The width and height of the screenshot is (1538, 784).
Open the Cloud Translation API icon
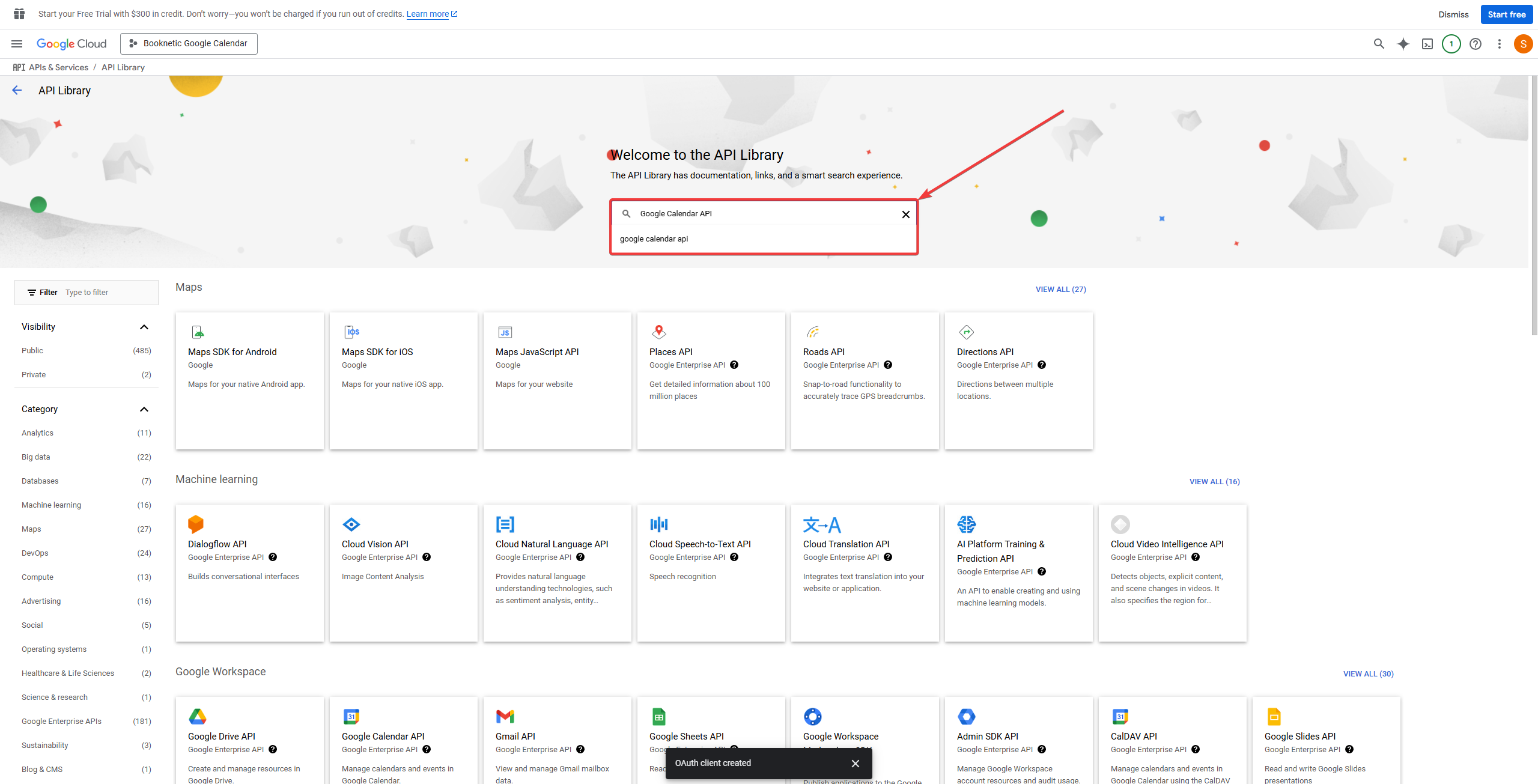coord(822,525)
